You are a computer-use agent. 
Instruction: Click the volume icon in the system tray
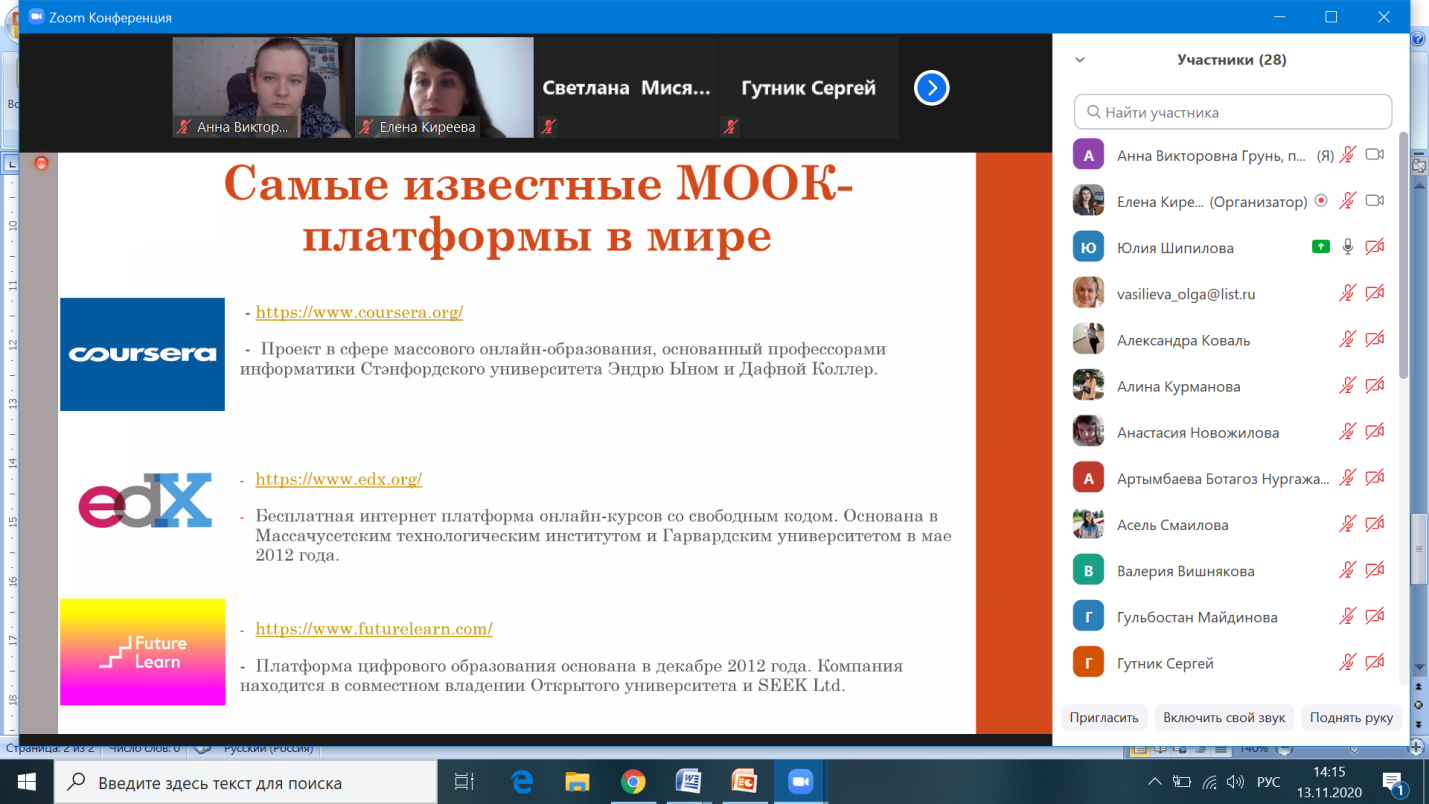click(1237, 782)
